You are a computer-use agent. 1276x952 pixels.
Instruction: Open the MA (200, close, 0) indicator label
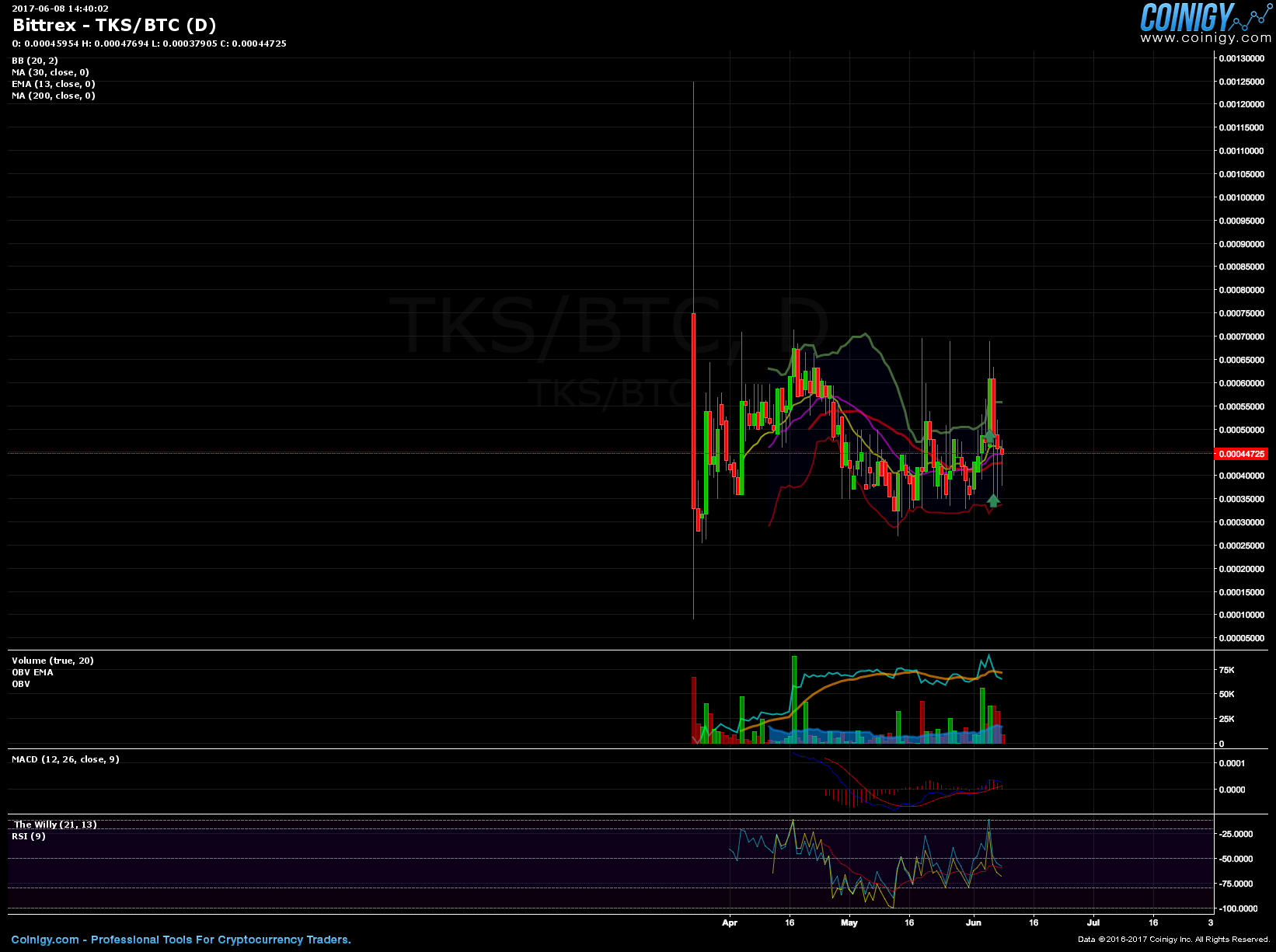(54, 96)
